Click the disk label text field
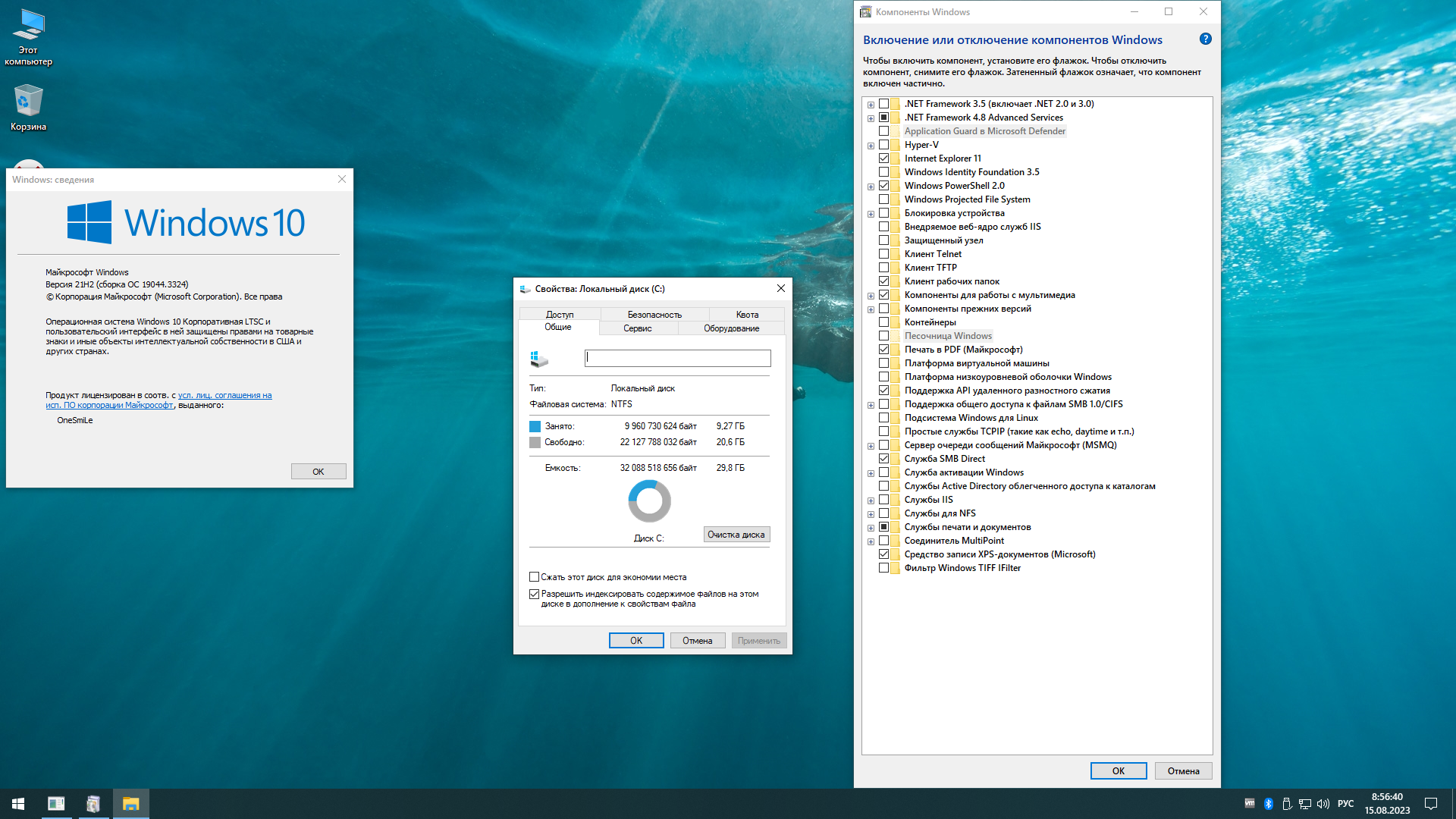This screenshot has width=1456, height=819. [x=677, y=358]
